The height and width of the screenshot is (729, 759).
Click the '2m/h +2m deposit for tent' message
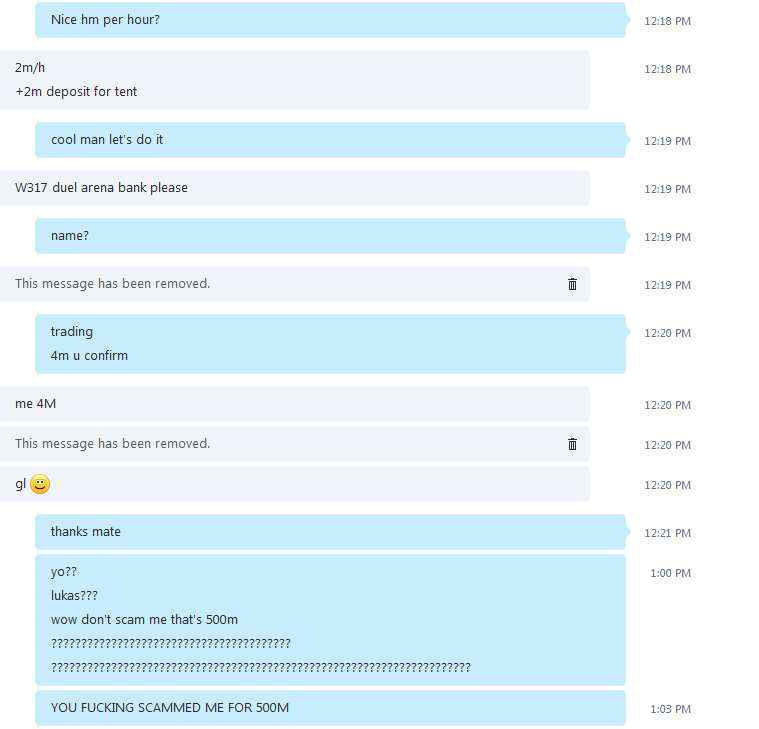[x=295, y=80]
